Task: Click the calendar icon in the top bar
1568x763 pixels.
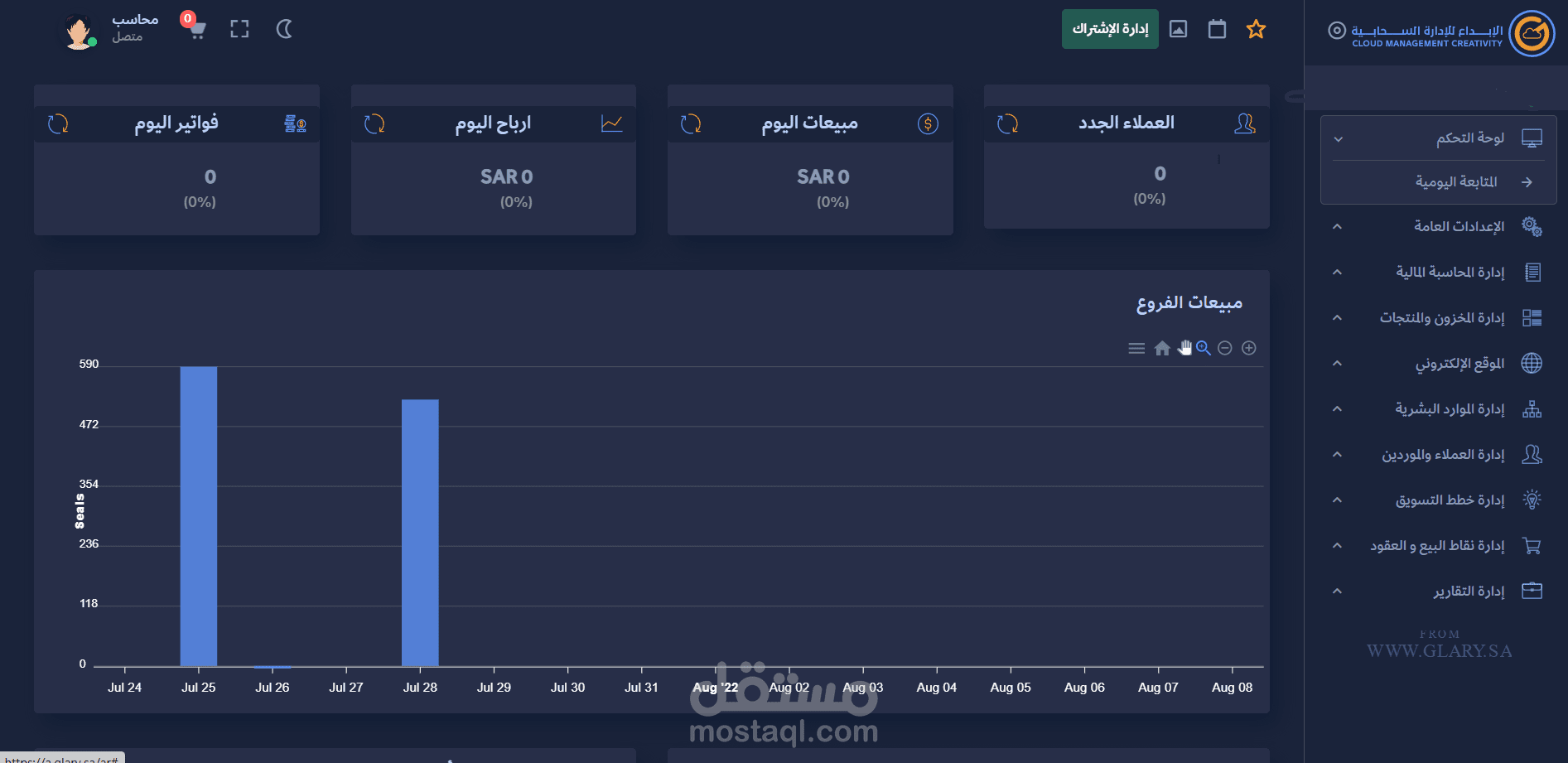Action: [x=1217, y=28]
